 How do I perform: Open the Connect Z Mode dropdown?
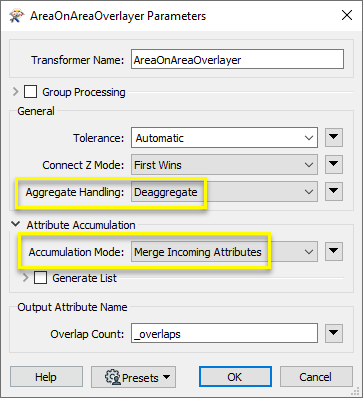click(224, 165)
